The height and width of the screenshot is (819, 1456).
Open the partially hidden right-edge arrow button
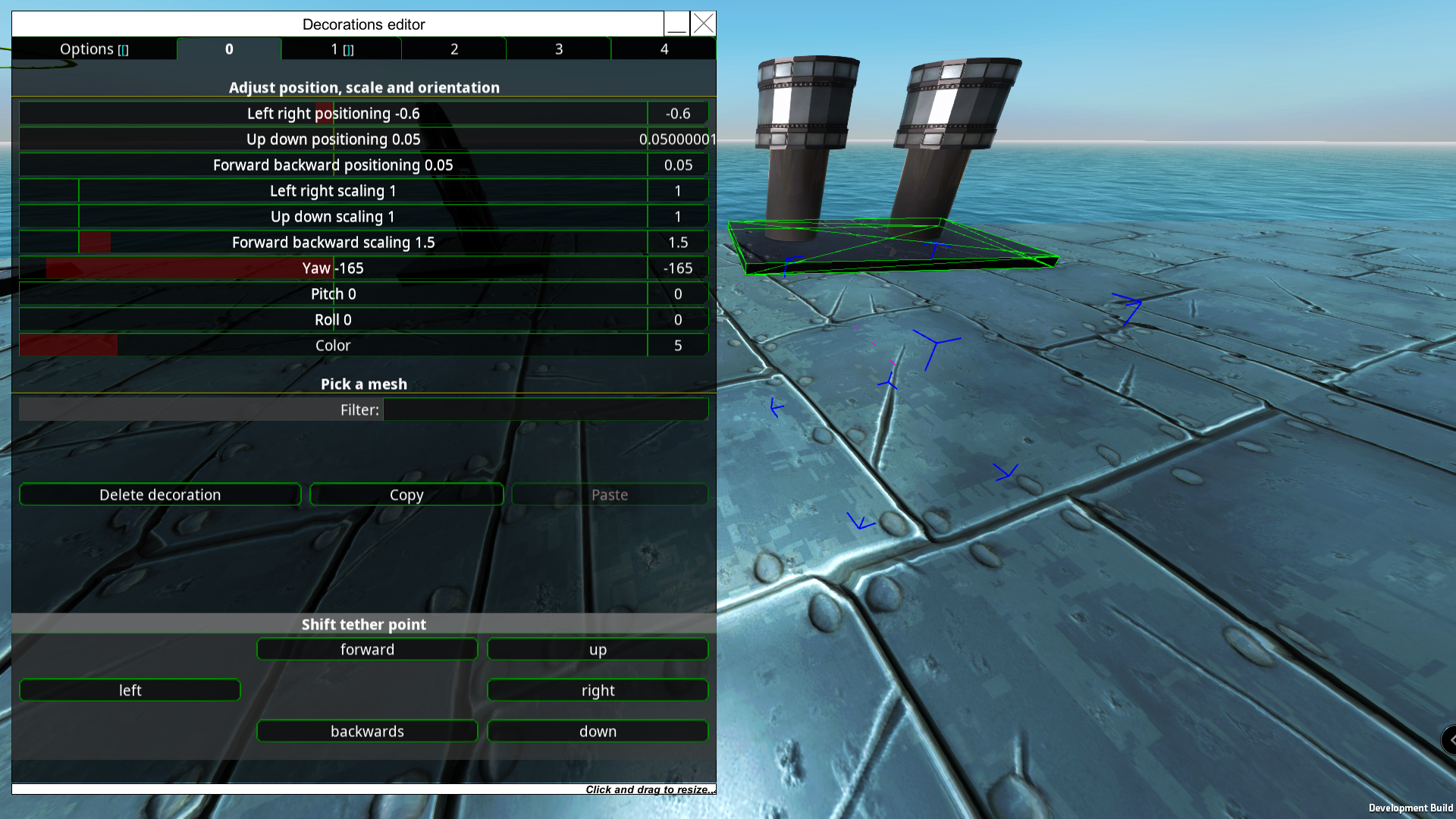1449,739
